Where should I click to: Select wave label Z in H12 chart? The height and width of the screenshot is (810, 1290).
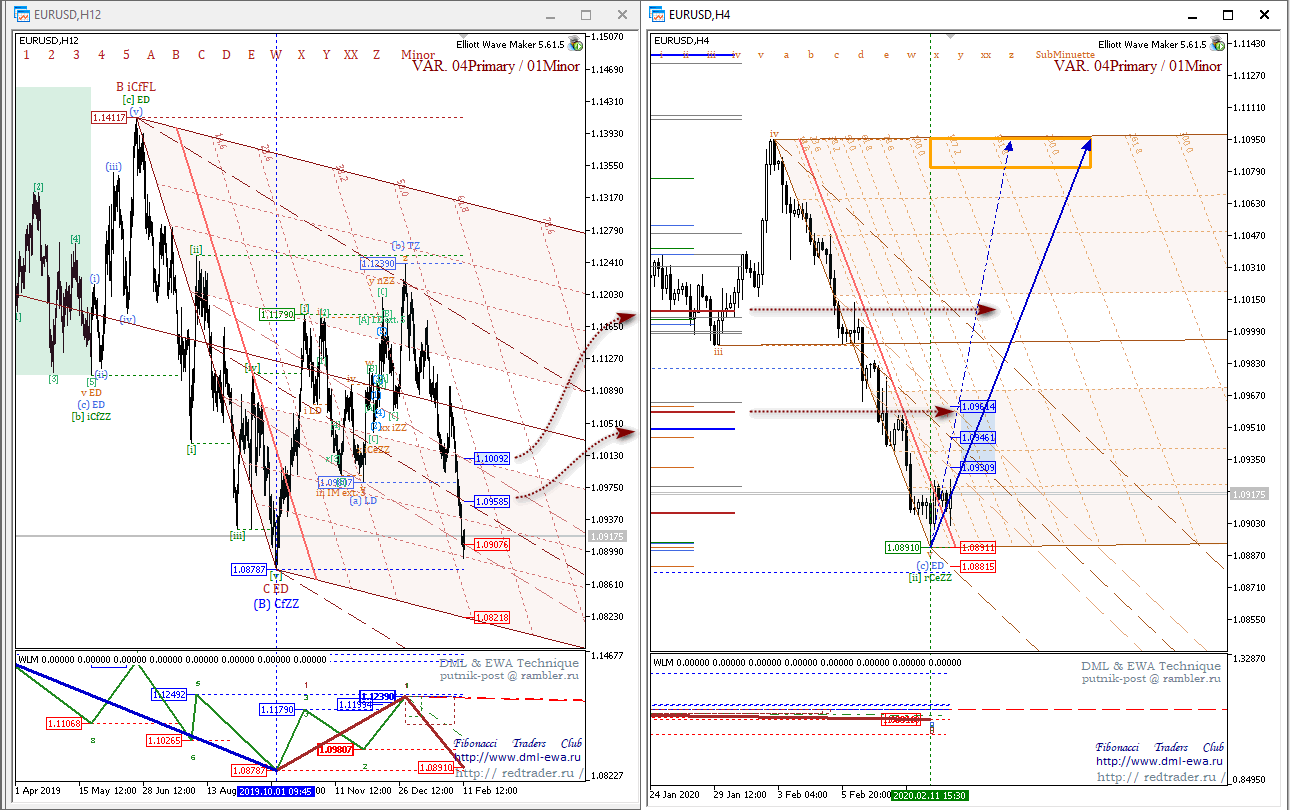376,55
